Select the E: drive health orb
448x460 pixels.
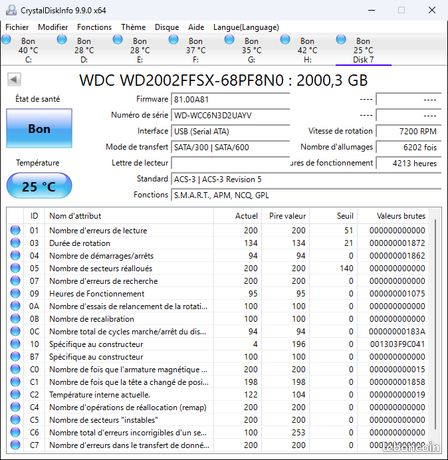(118, 40)
